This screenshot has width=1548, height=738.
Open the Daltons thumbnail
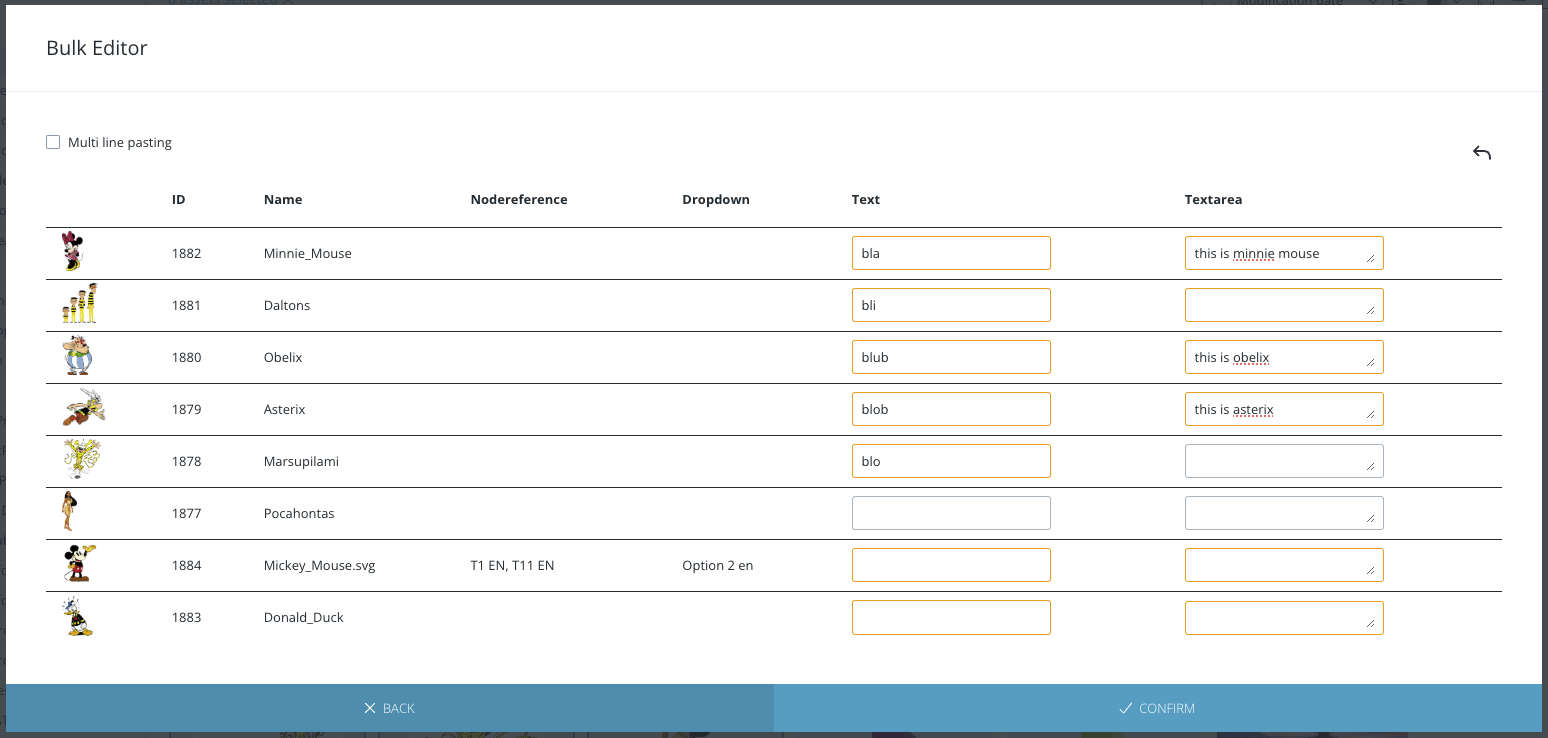point(80,304)
